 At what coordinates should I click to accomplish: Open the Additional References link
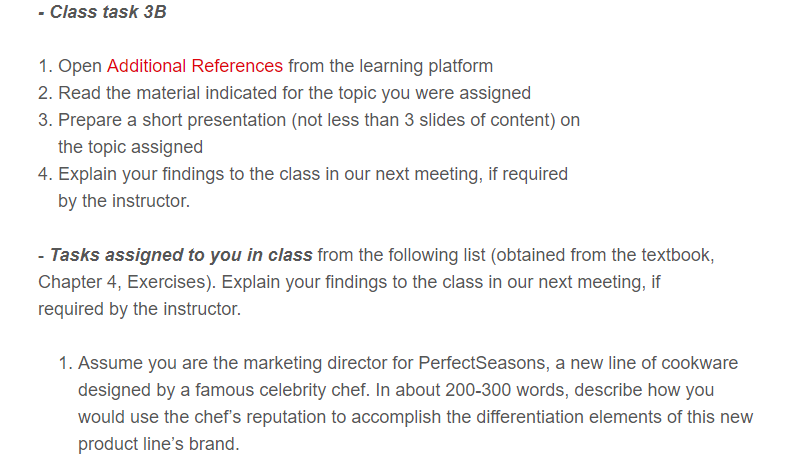pyautogui.click(x=195, y=66)
